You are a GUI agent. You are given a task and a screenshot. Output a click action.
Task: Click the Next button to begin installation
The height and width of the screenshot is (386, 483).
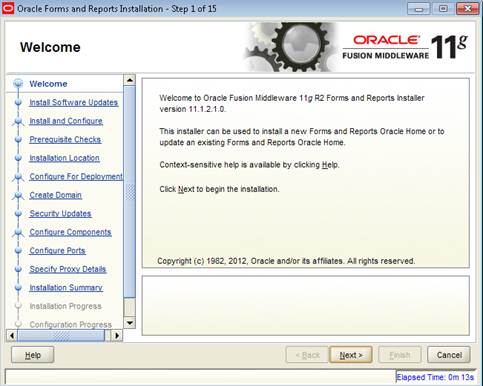click(x=351, y=355)
